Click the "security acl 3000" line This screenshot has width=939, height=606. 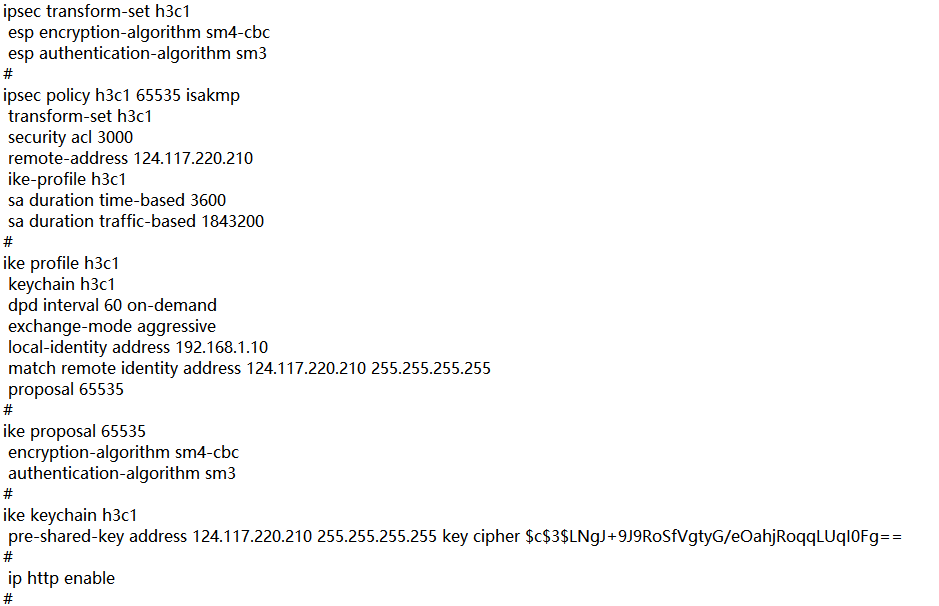70,137
